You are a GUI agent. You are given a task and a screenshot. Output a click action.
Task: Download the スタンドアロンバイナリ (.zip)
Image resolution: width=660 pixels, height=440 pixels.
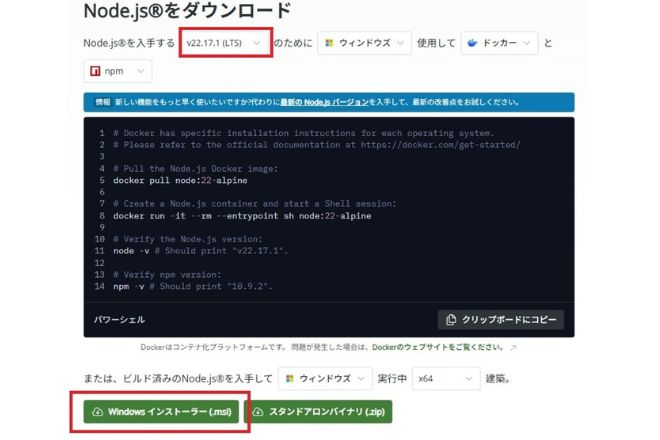point(318,411)
